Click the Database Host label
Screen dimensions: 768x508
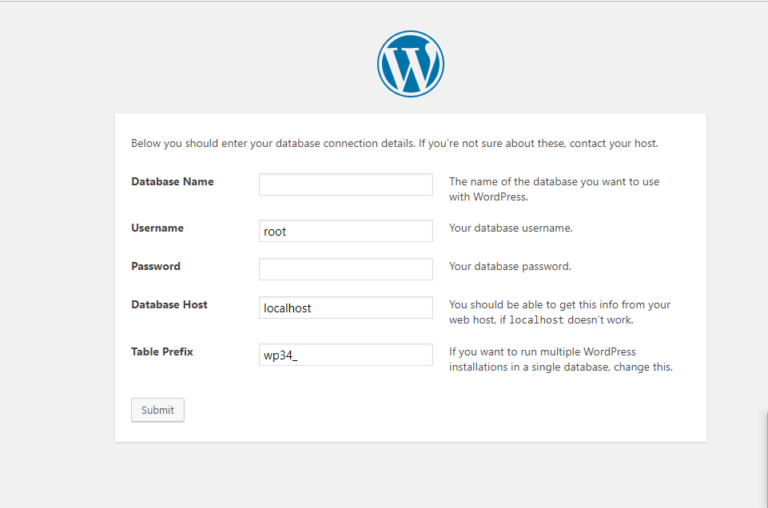(x=169, y=305)
